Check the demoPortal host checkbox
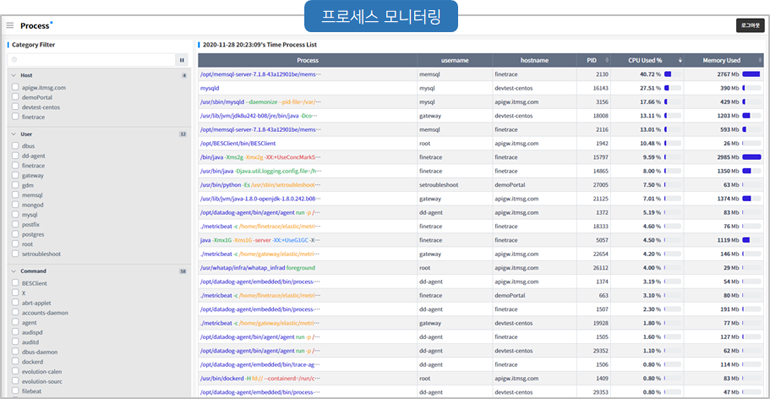This screenshot has height=399, width=770. [x=15, y=97]
